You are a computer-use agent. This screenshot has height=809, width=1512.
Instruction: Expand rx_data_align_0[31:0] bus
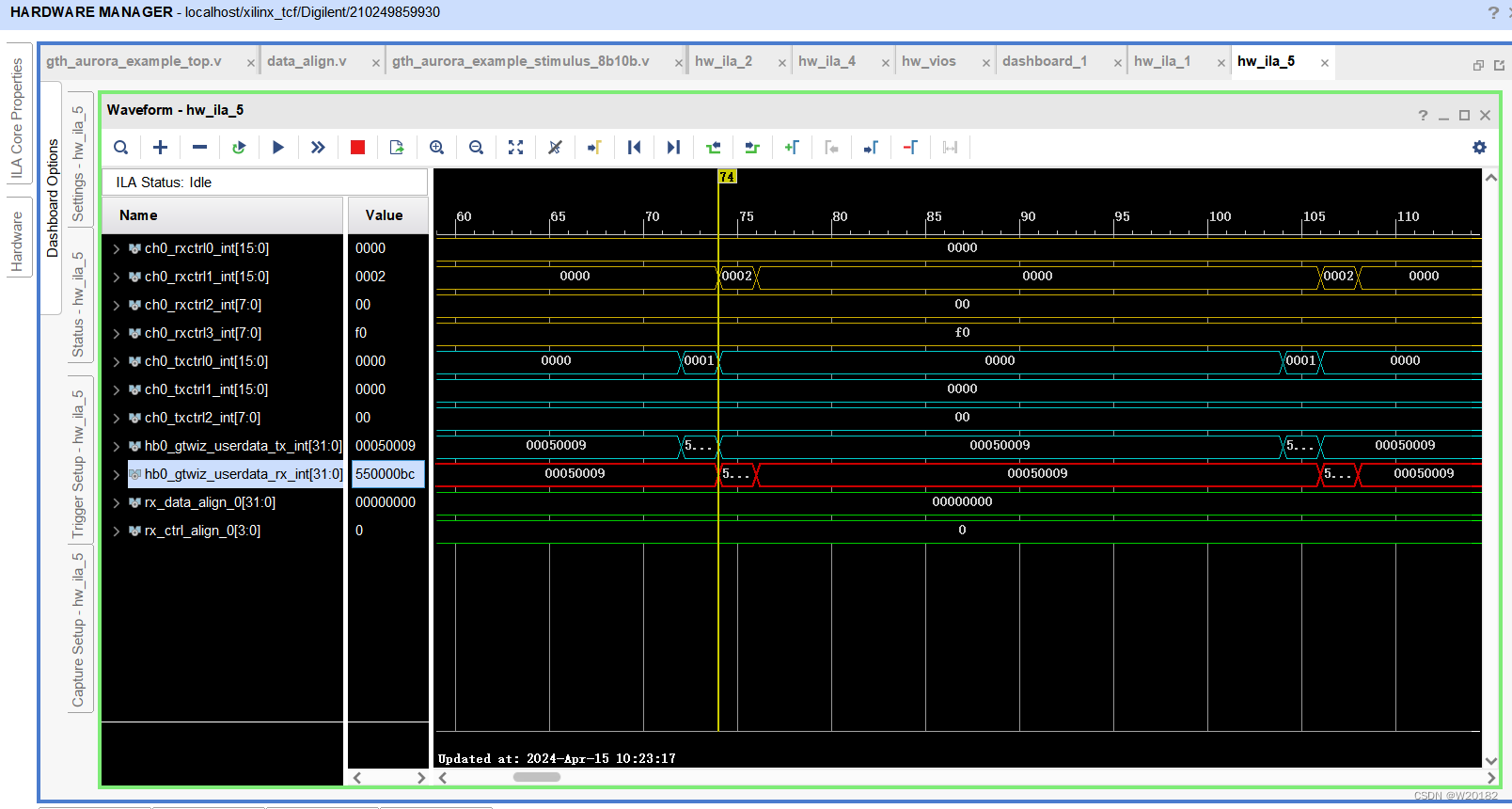point(117,503)
